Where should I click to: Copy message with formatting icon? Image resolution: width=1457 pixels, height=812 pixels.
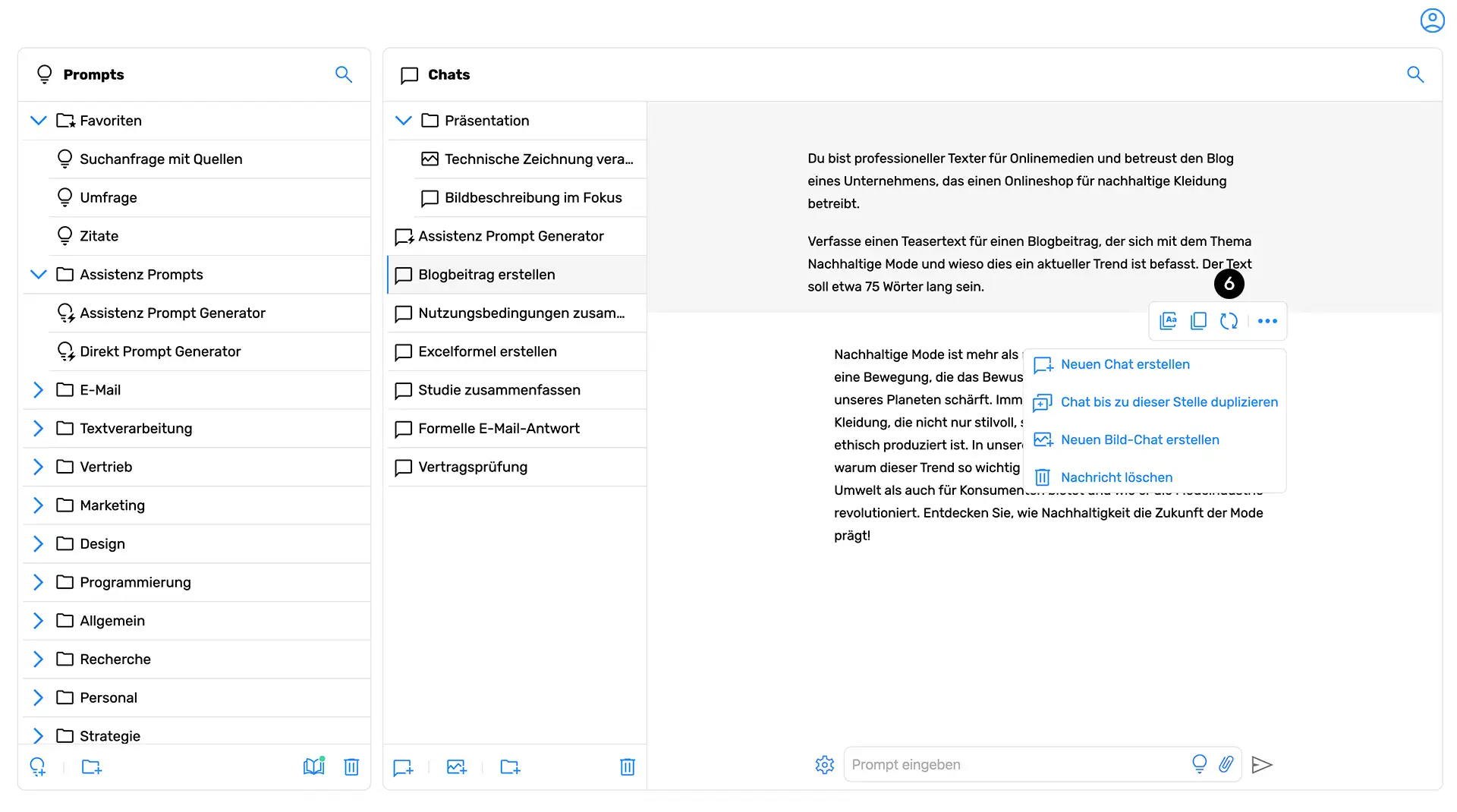click(1169, 321)
